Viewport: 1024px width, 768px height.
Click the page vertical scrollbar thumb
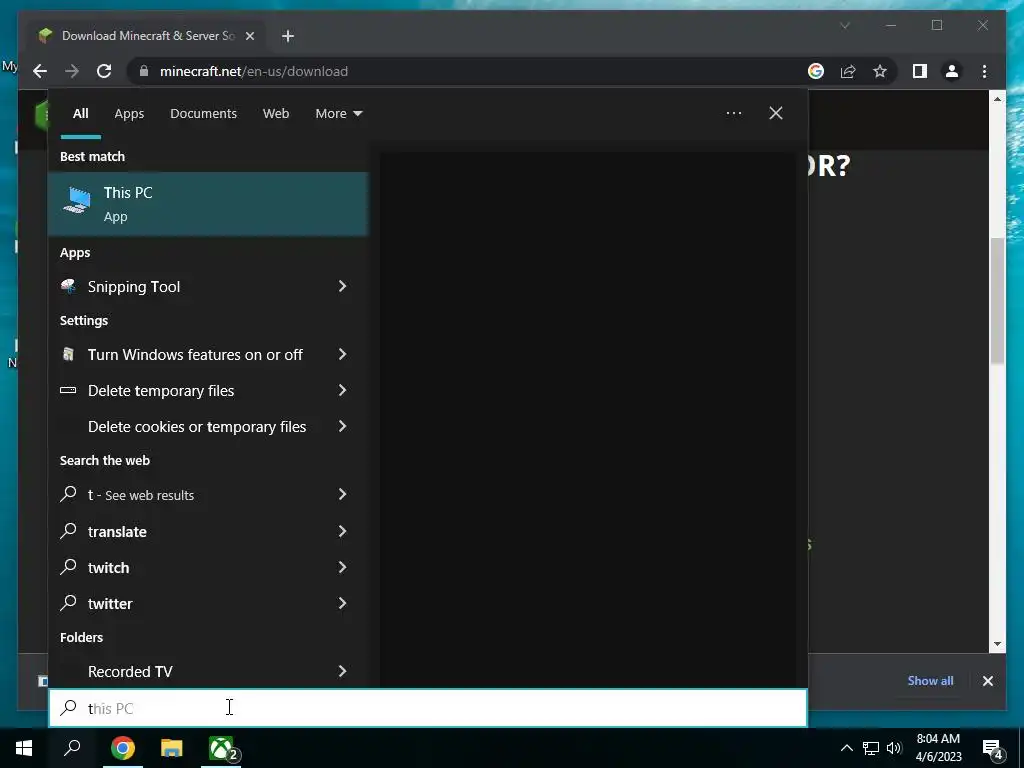point(997,300)
